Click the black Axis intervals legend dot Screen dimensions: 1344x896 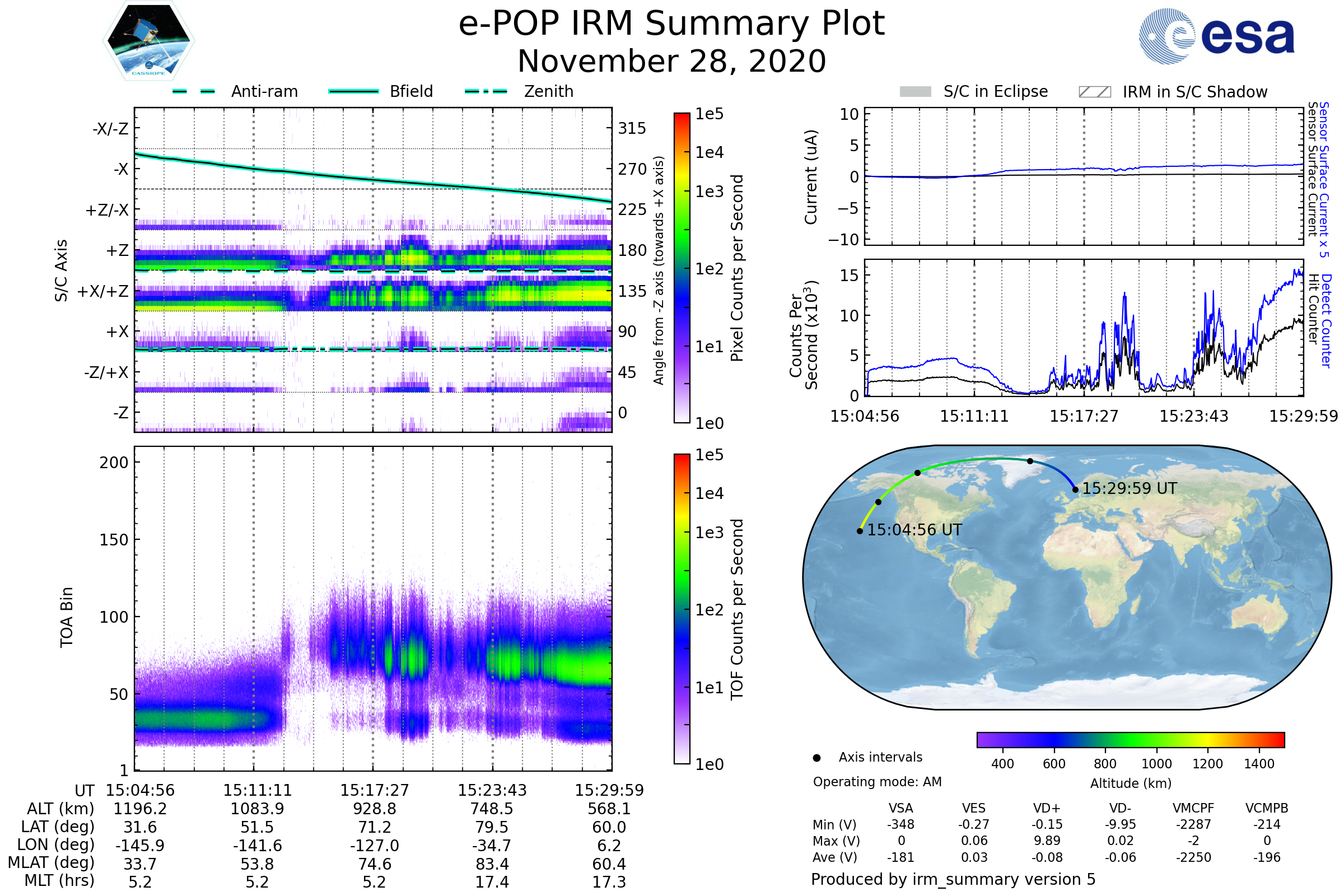816,758
